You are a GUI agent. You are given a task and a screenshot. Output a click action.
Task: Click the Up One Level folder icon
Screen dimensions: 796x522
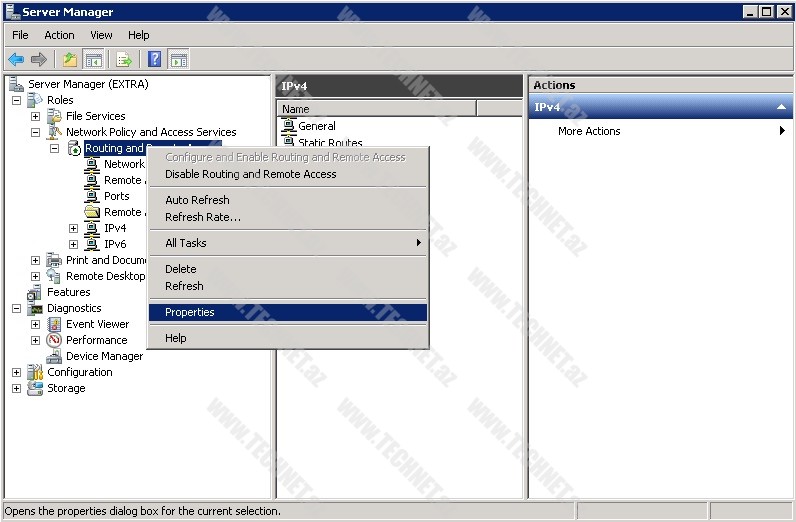click(x=69, y=59)
